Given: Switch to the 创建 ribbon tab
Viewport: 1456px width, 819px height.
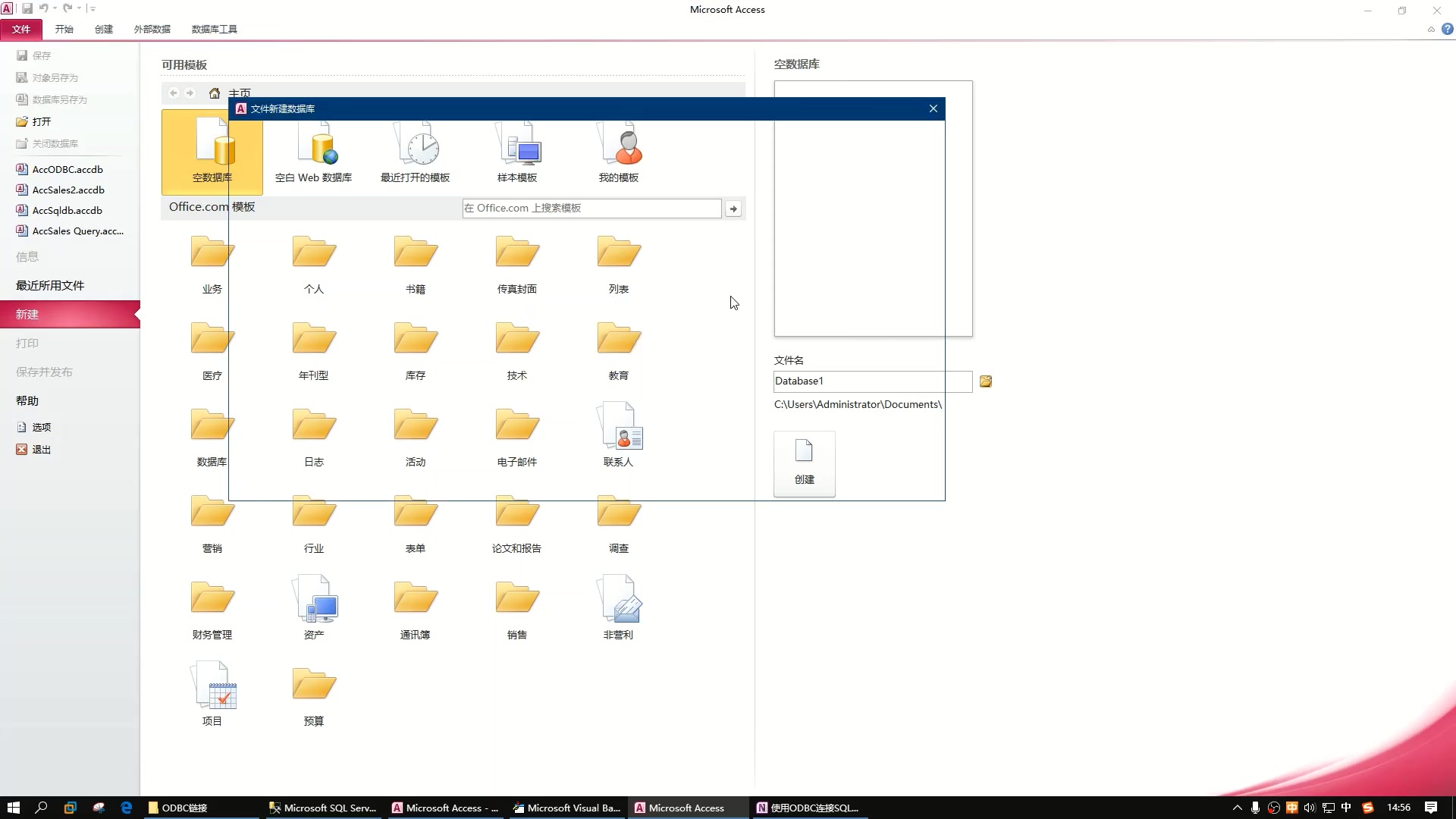Looking at the screenshot, I should click(104, 29).
